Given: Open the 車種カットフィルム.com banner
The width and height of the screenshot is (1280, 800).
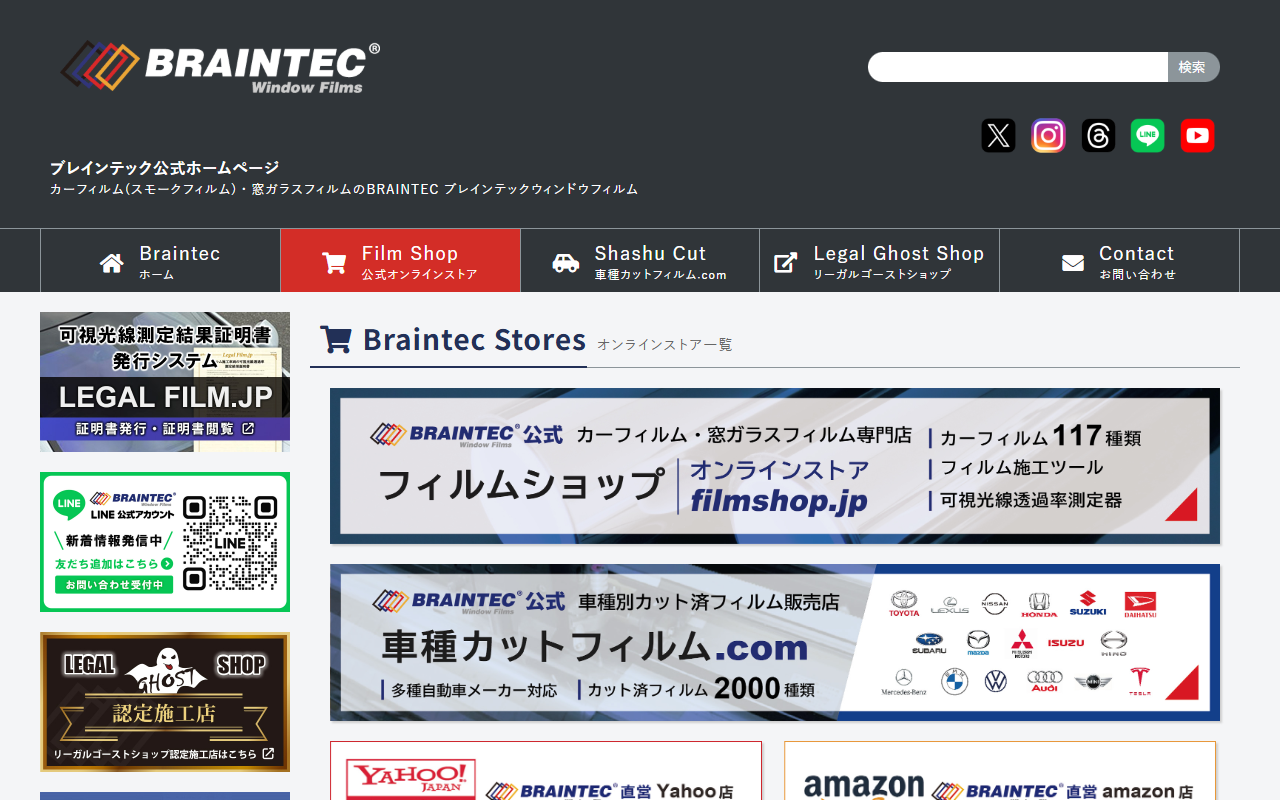Looking at the screenshot, I should point(775,642).
